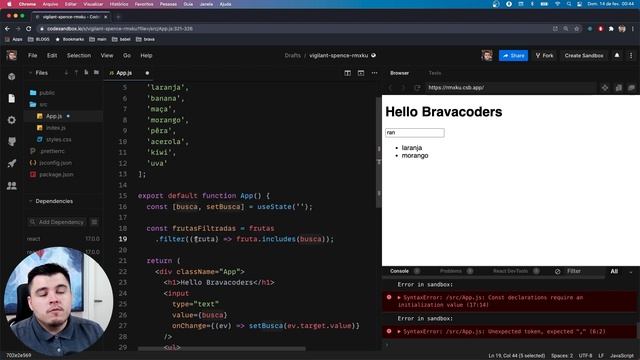Open the Selection menu
Screen dimensions: 640x360
point(79,56)
